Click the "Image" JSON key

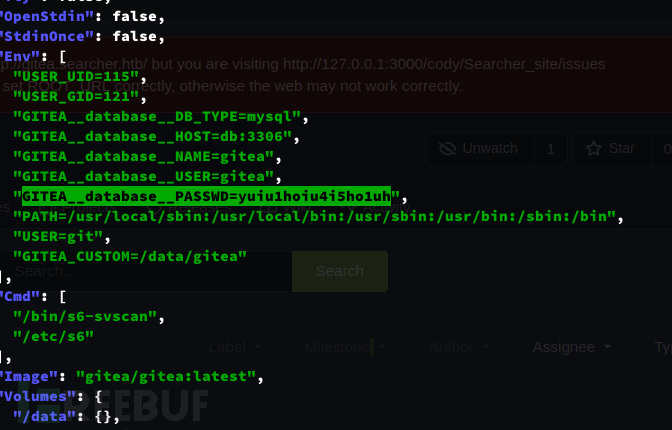click(30, 377)
